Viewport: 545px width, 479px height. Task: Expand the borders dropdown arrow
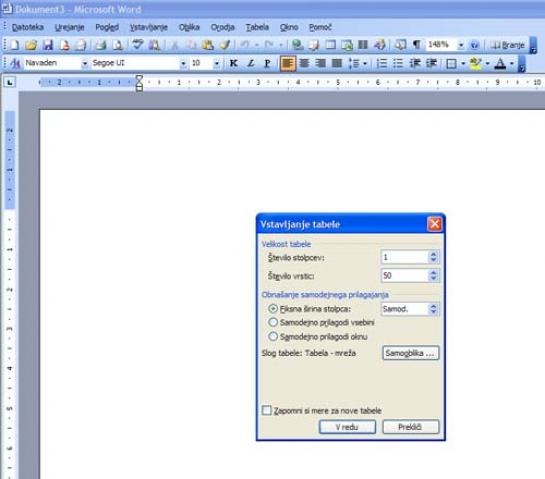click(463, 64)
